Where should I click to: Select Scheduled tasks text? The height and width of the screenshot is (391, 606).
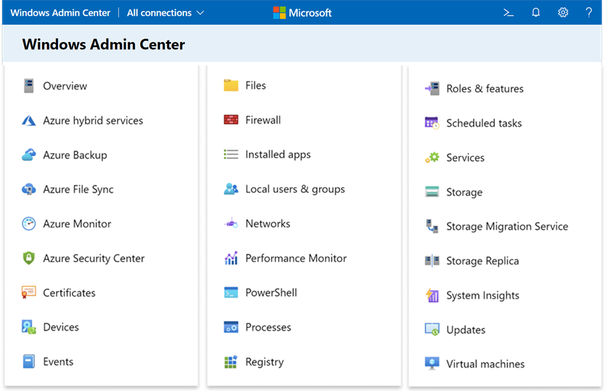click(484, 123)
